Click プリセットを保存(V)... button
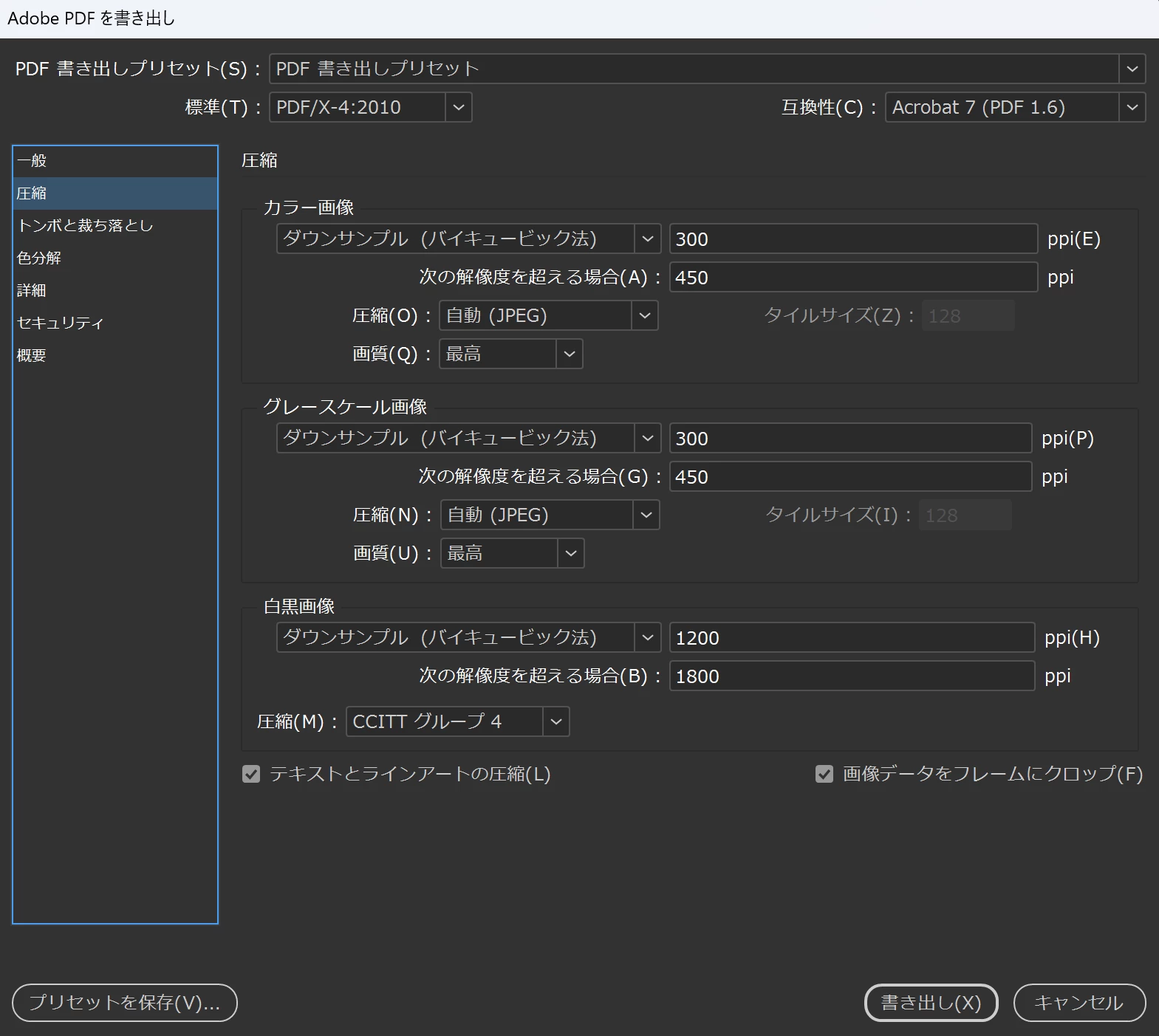The image size is (1159, 1036). point(125,1003)
